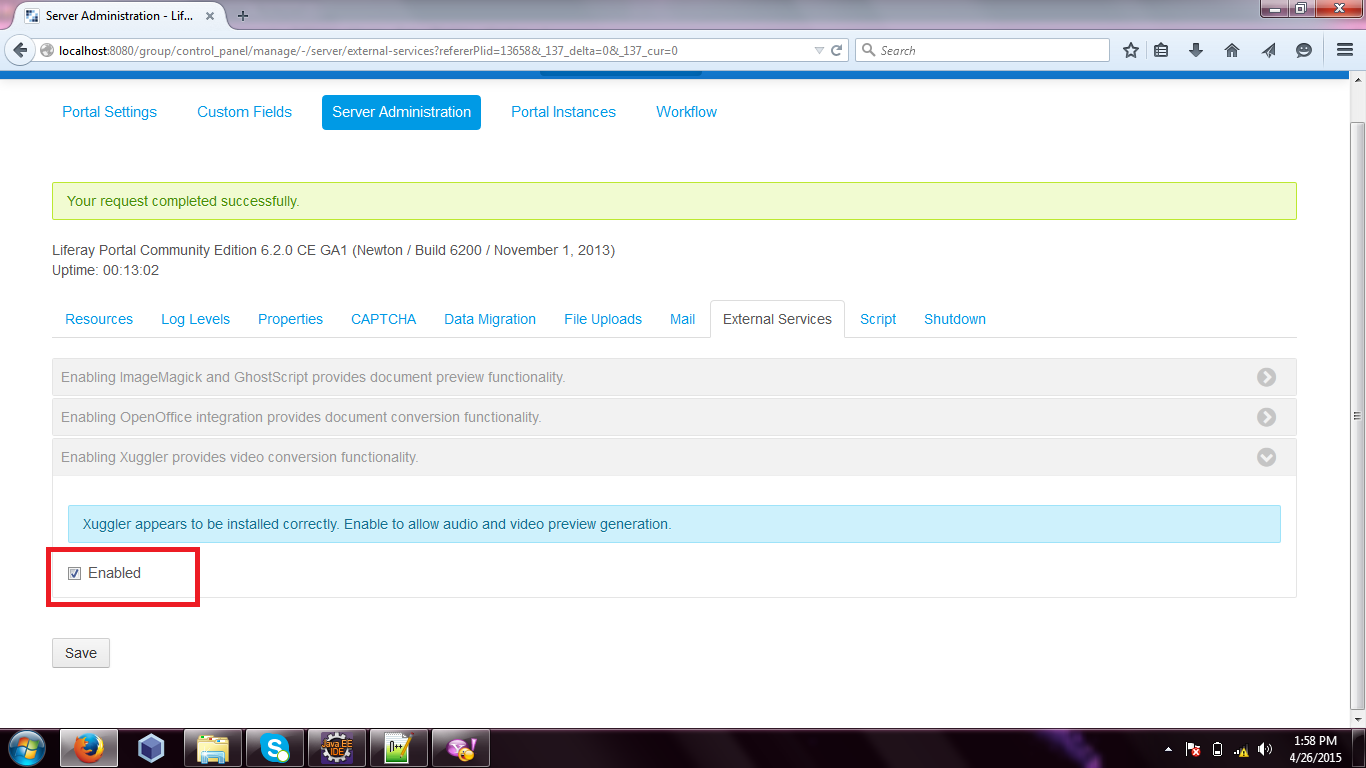Image resolution: width=1366 pixels, height=768 pixels.
Task: Collapse the Xuggler video conversion section
Action: [1266, 457]
